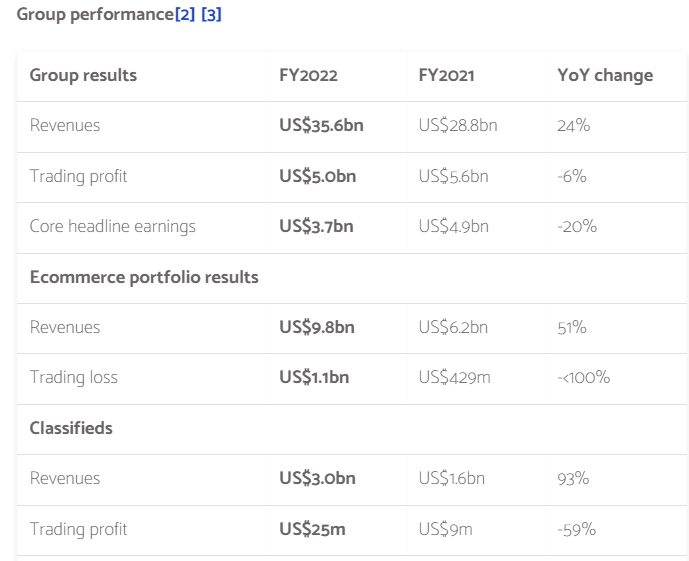Select the US$25m trading profit value
The height and width of the screenshot is (561, 689).
(312, 530)
